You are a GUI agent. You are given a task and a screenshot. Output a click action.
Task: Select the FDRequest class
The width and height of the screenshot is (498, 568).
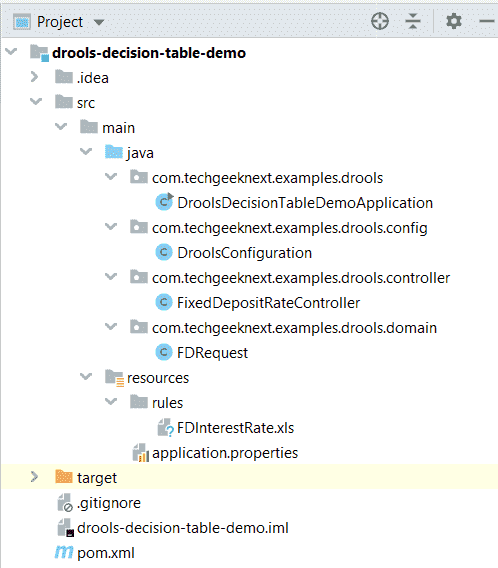click(212, 353)
